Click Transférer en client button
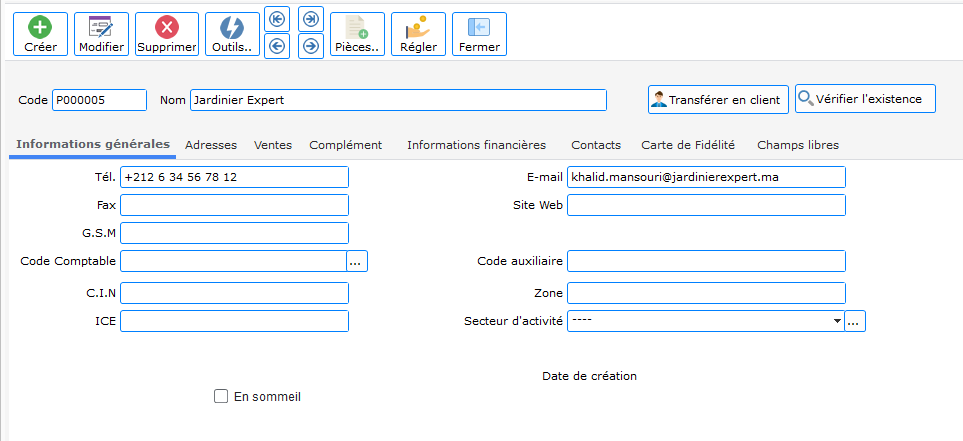The height and width of the screenshot is (441, 963). click(716, 99)
